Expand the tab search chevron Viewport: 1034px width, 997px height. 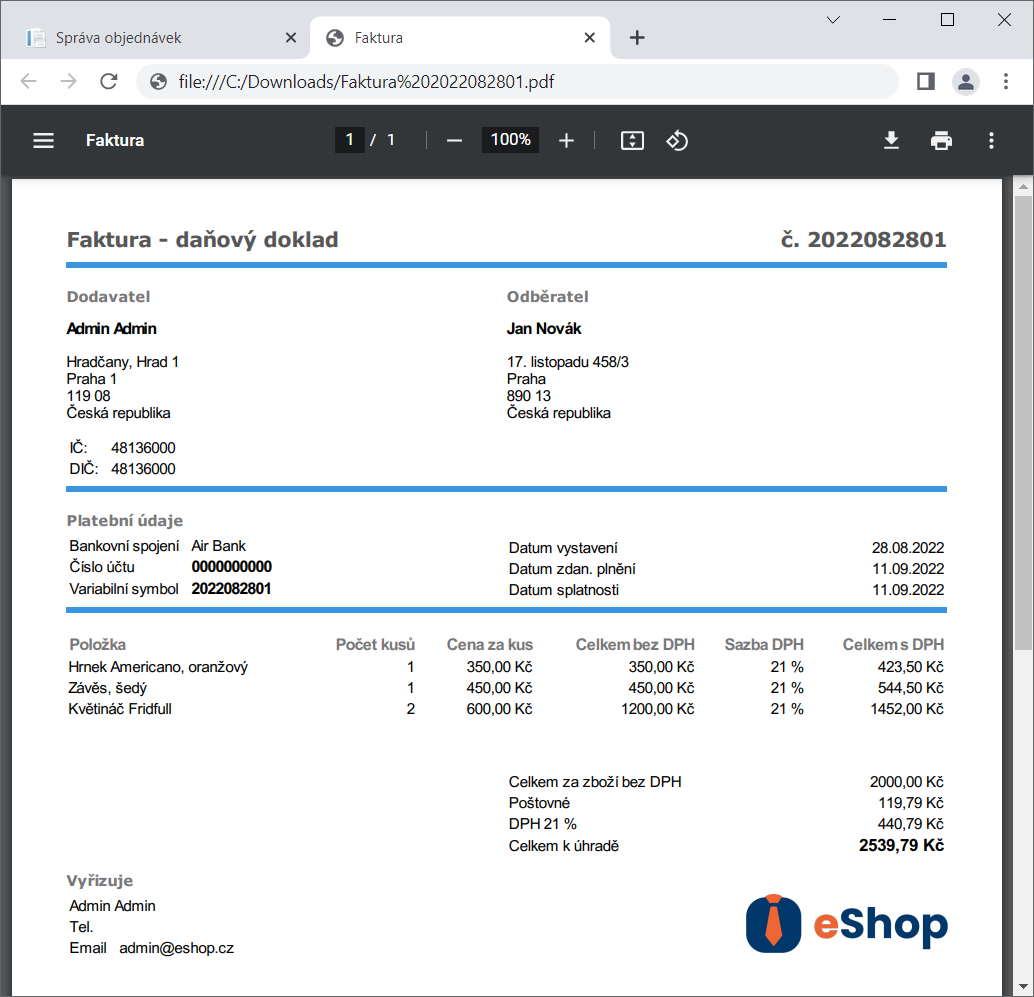833,19
